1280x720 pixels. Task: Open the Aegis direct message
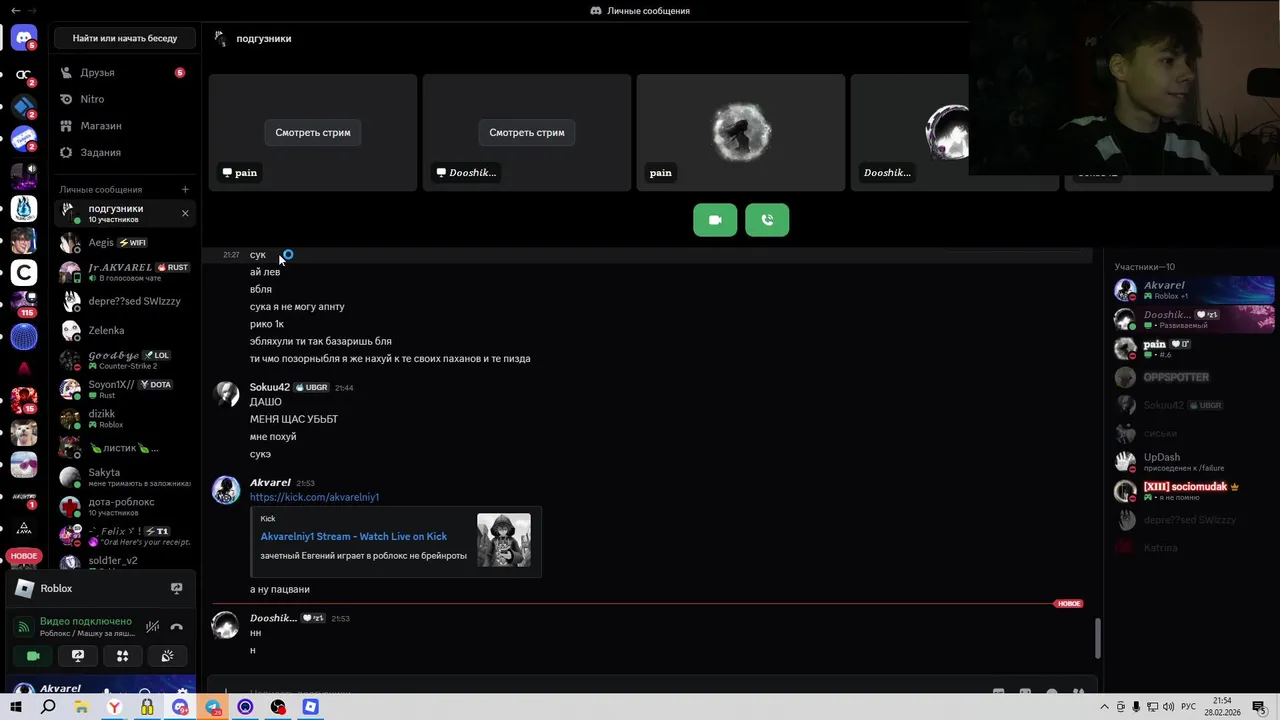pos(124,243)
